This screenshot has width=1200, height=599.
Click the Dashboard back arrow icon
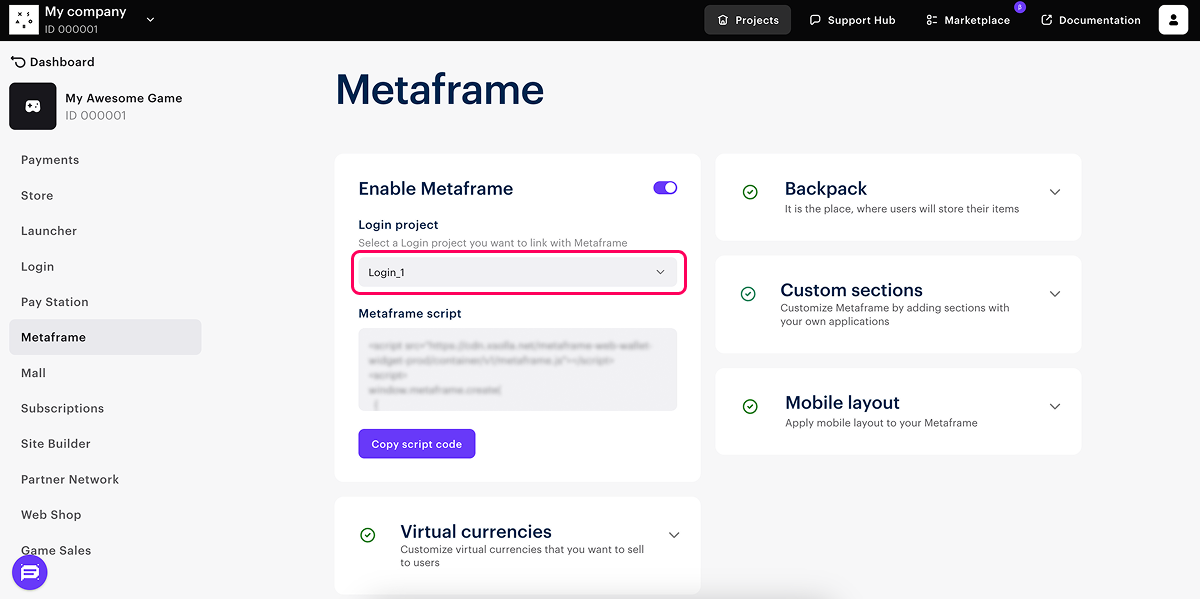[x=18, y=62]
